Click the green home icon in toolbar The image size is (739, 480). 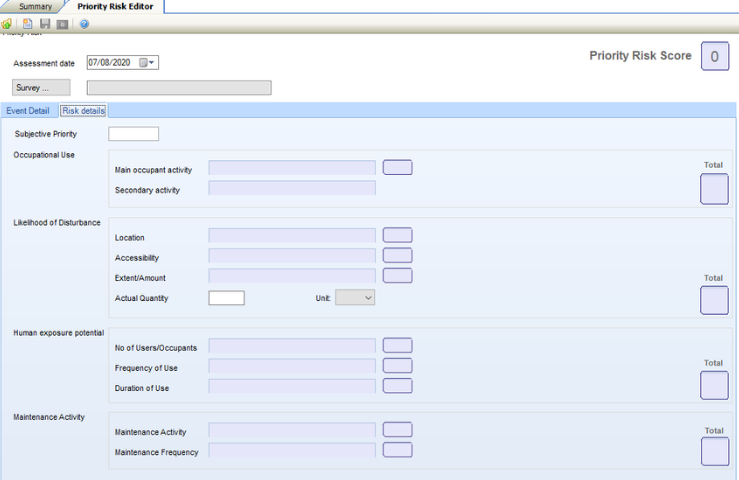click(7, 23)
